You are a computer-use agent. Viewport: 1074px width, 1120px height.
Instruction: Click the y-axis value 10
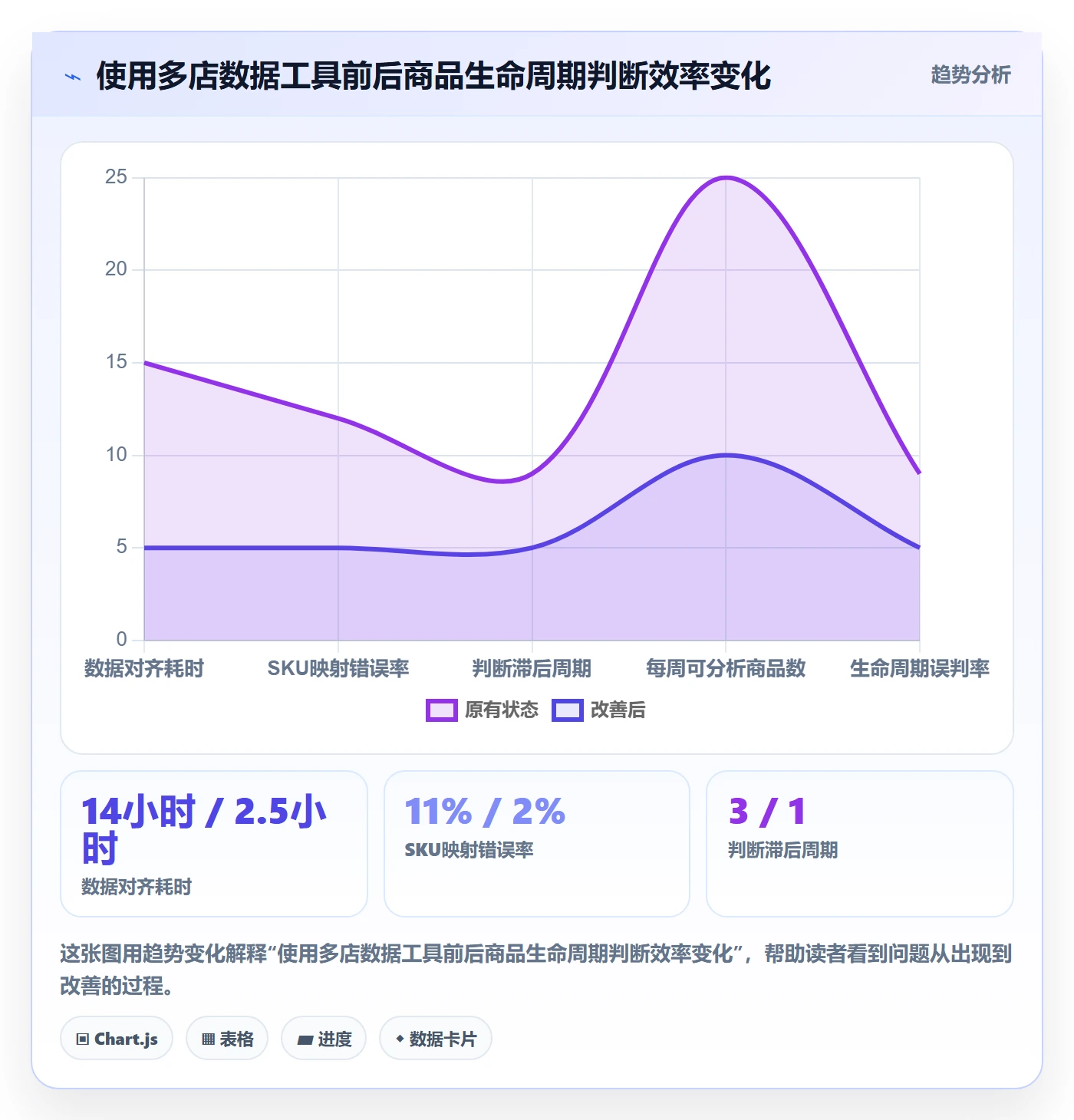[116, 455]
